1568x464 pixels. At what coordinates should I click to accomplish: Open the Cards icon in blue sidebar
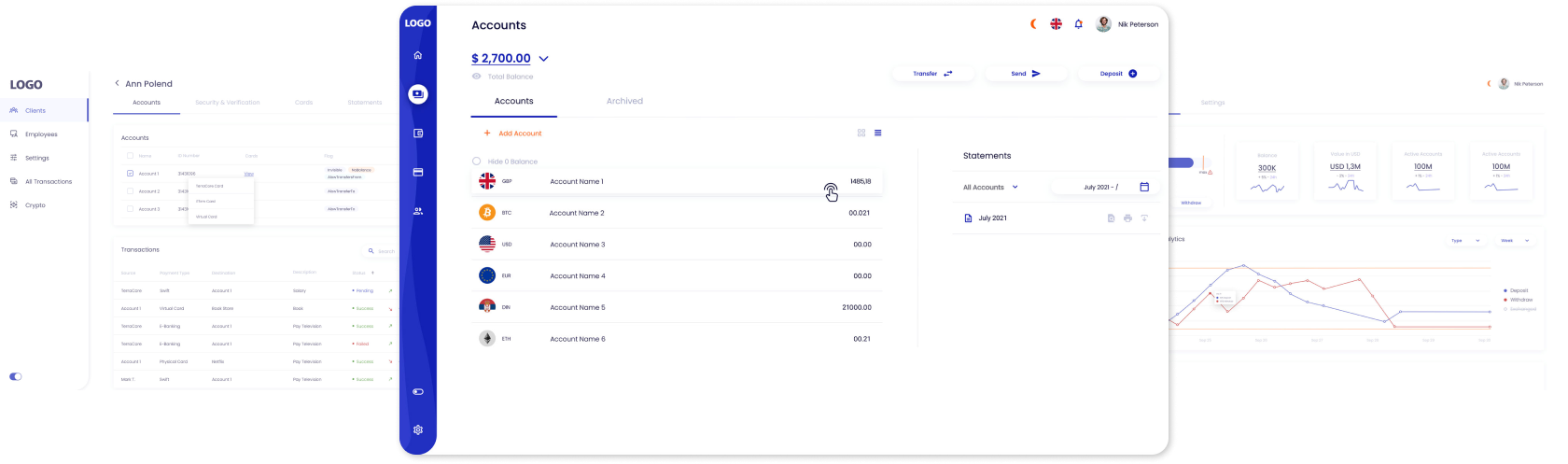(417, 172)
